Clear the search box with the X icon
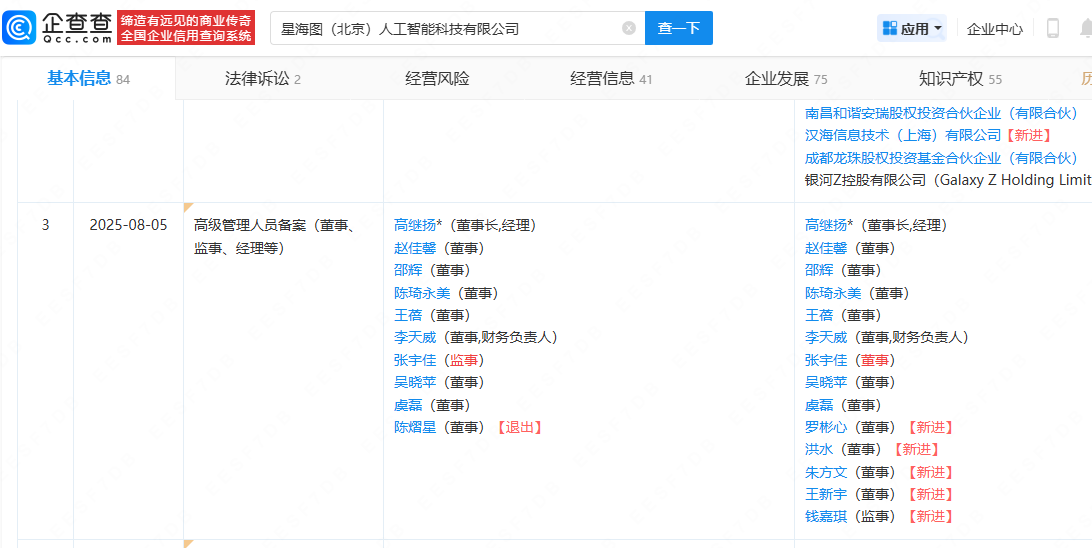 click(629, 29)
